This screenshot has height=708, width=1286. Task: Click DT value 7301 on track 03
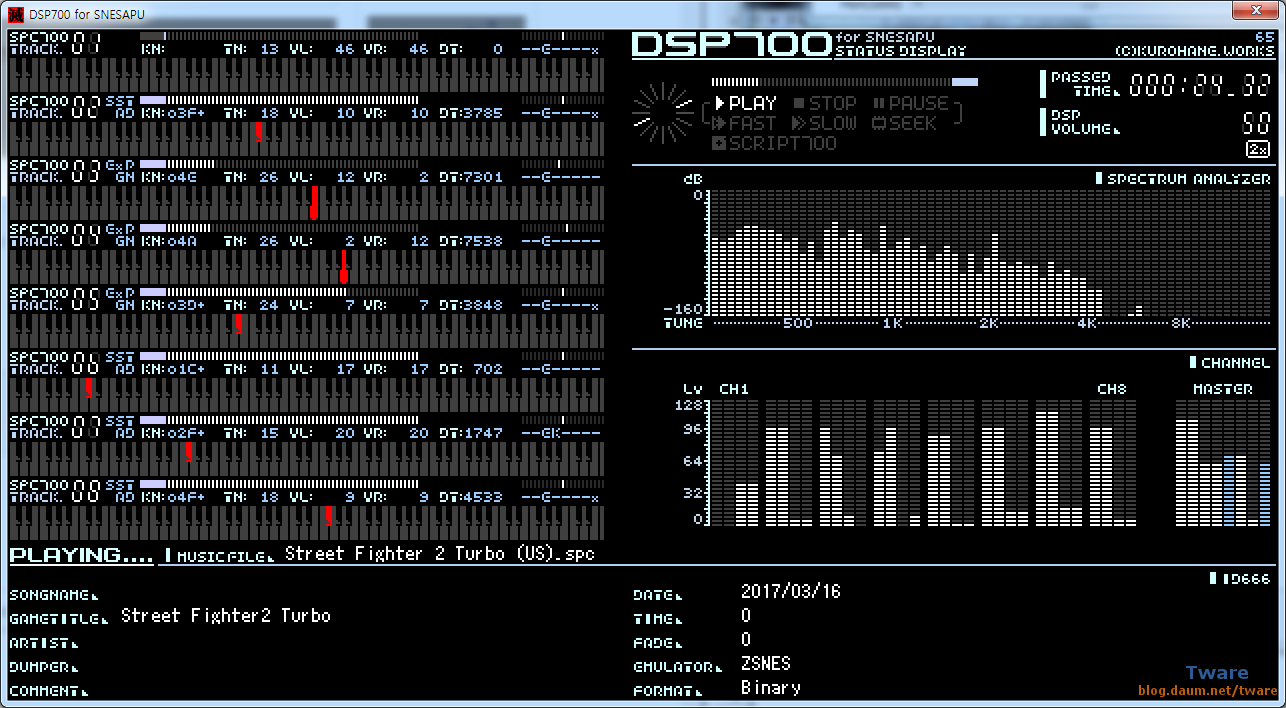click(x=484, y=177)
